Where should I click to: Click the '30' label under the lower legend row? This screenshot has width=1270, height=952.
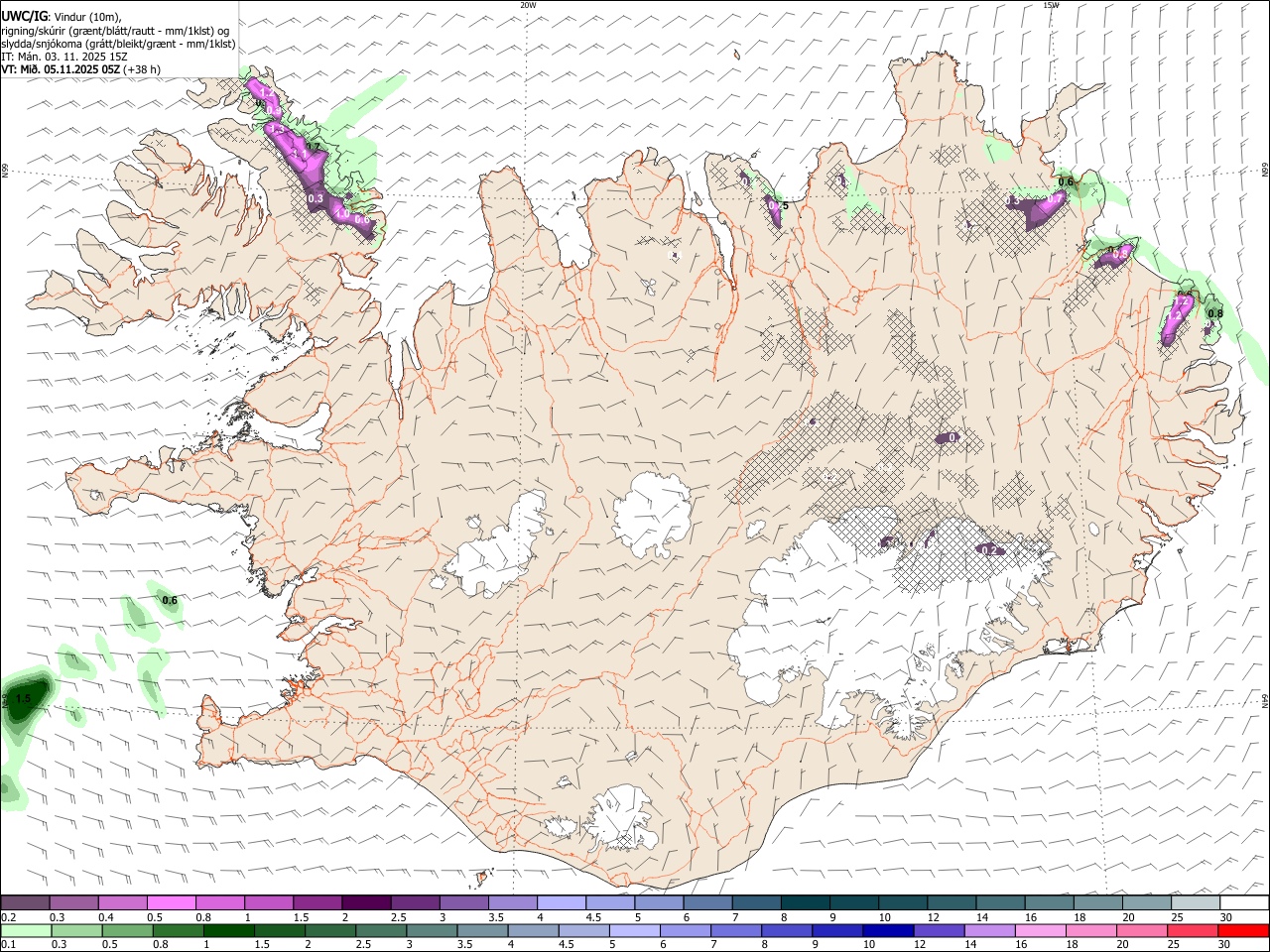[x=1223, y=945]
